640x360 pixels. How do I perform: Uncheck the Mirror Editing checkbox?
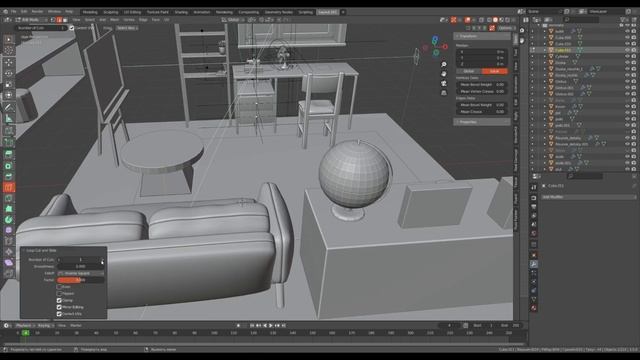click(x=59, y=307)
